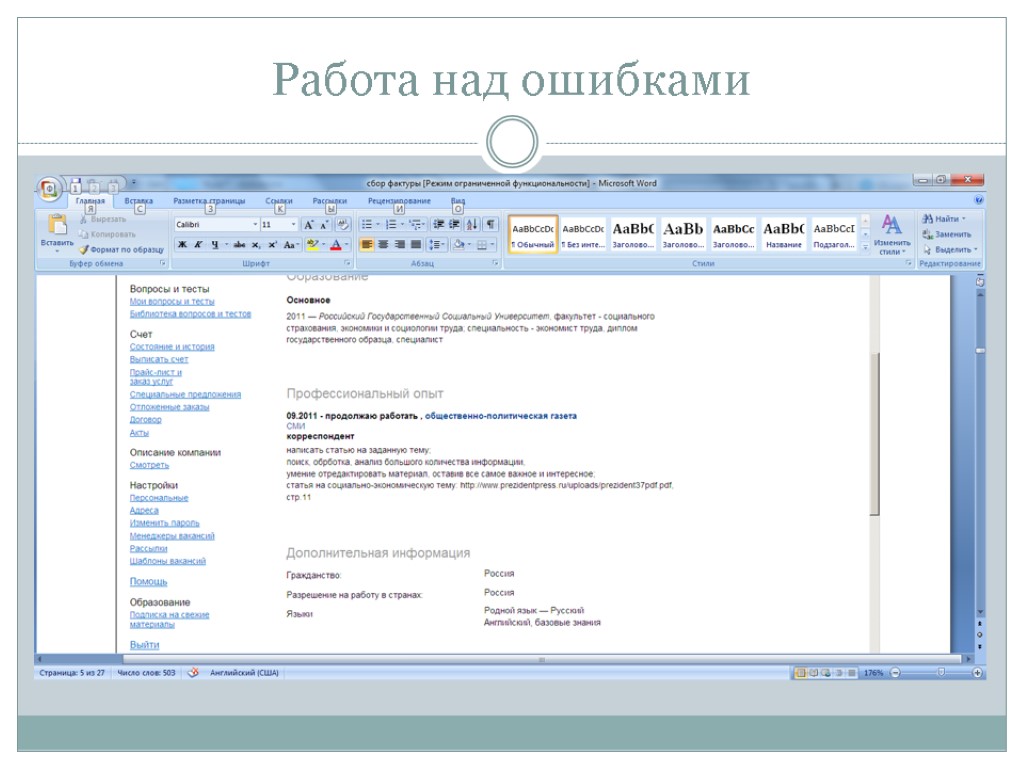Click the Изменить пароль link
Image resolution: width=1024 pixels, height=768 pixels.
[x=165, y=523]
